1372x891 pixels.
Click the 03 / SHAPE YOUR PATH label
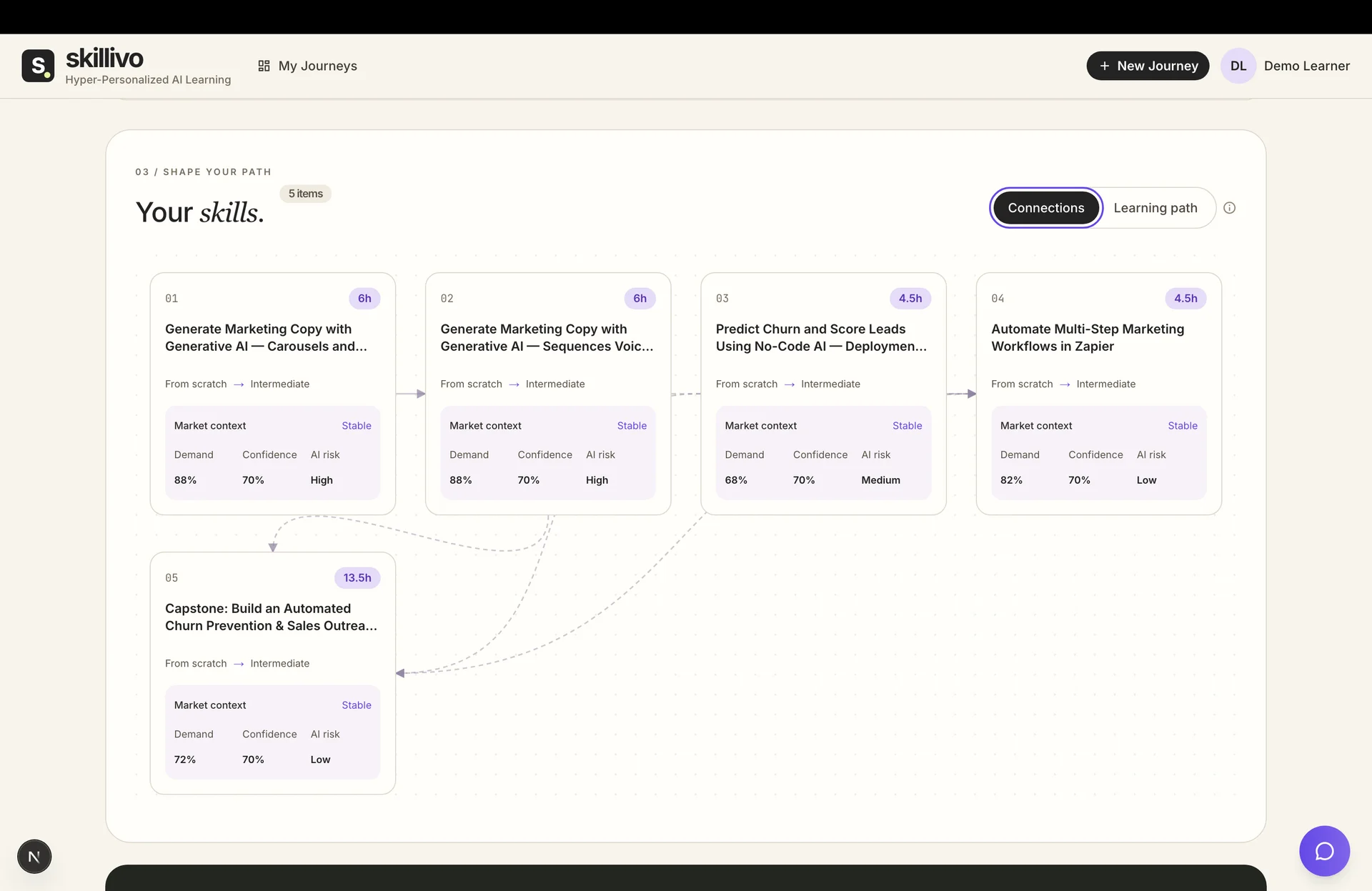(203, 172)
